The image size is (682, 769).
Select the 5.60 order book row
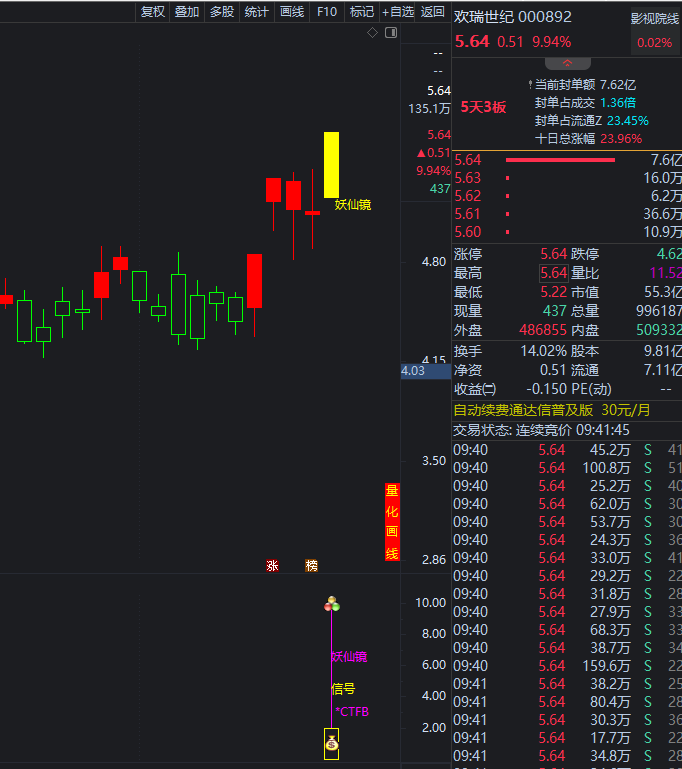pos(567,232)
